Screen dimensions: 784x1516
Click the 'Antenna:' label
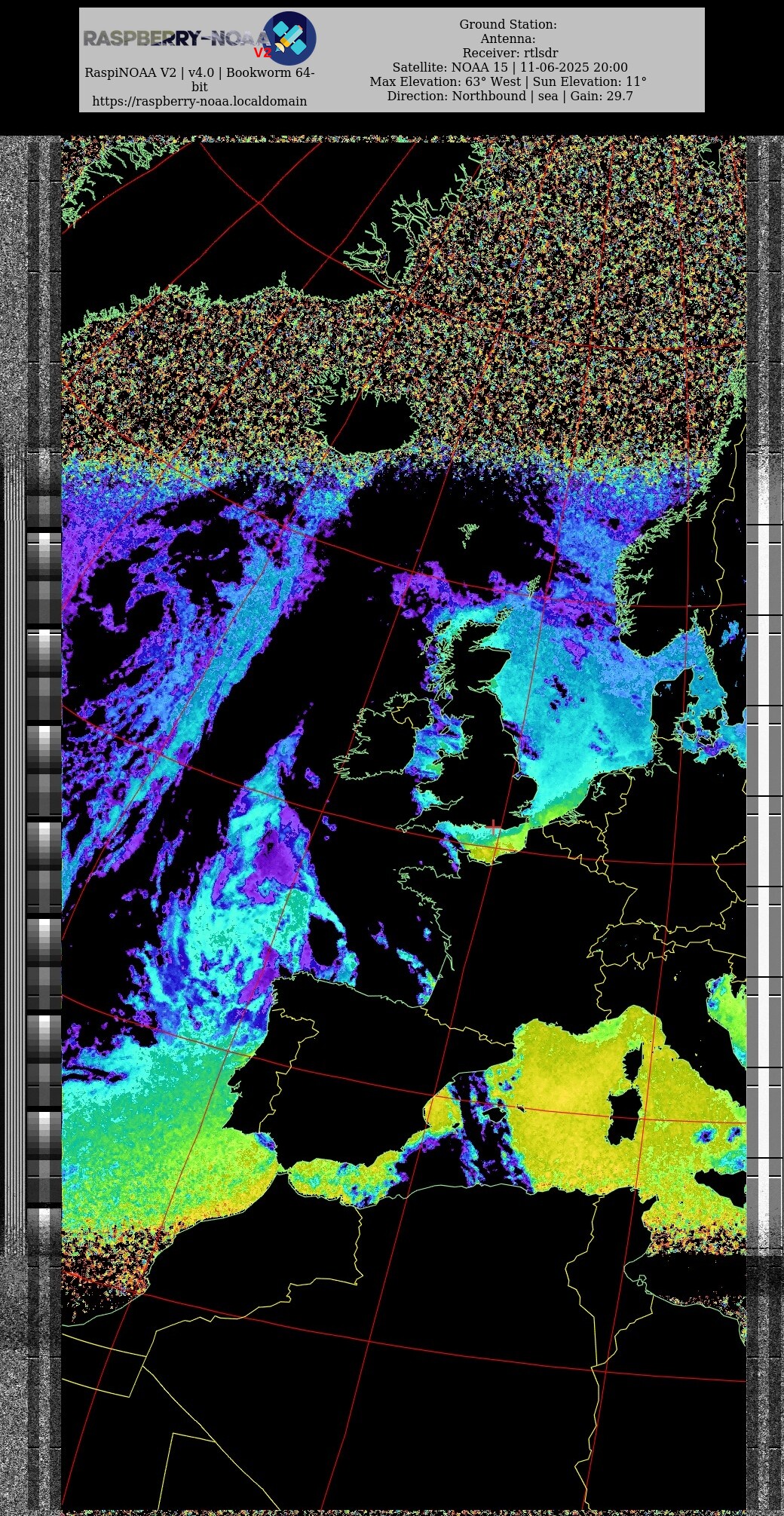[508, 38]
